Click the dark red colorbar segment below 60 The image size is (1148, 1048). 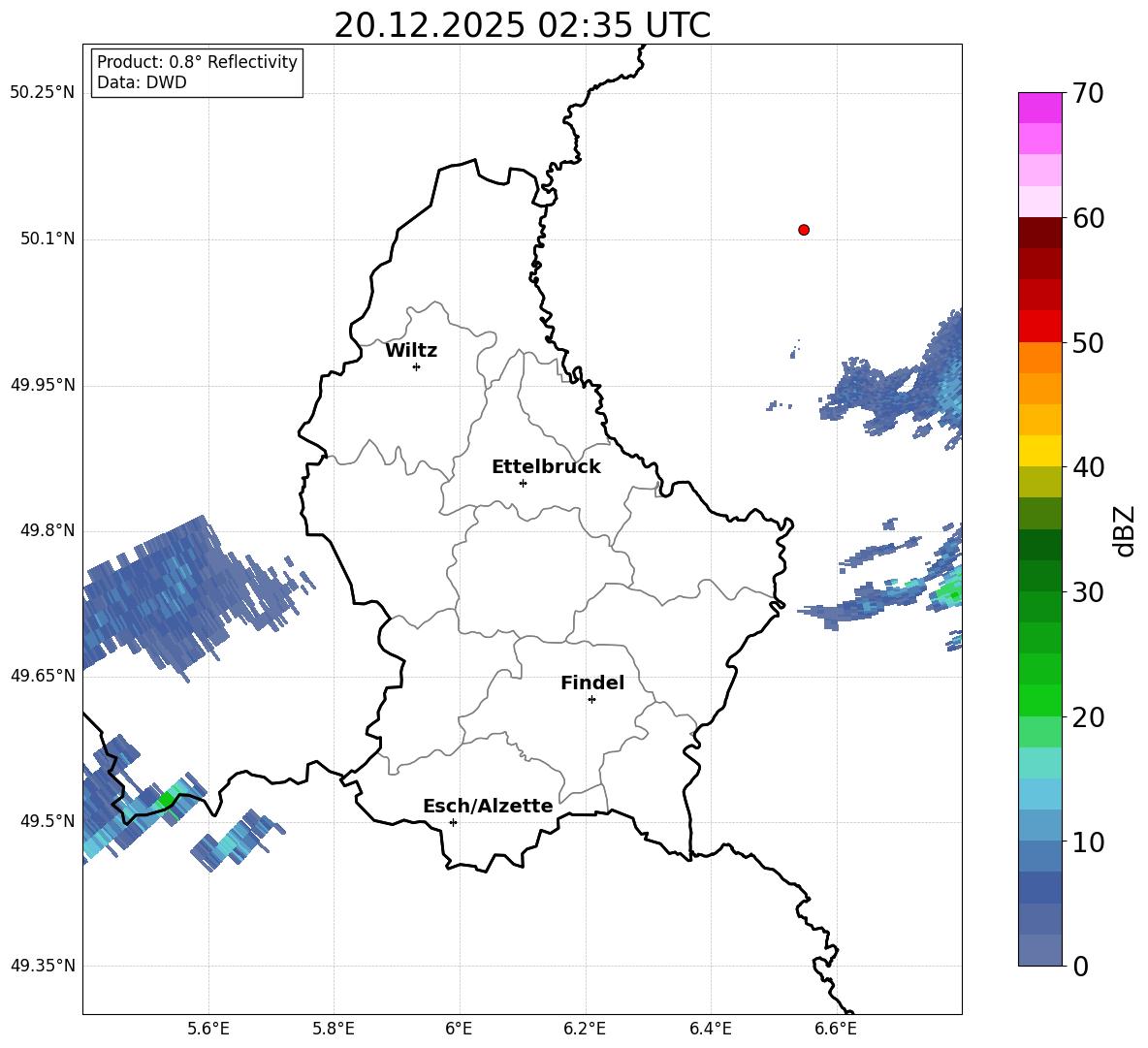pos(1039,233)
